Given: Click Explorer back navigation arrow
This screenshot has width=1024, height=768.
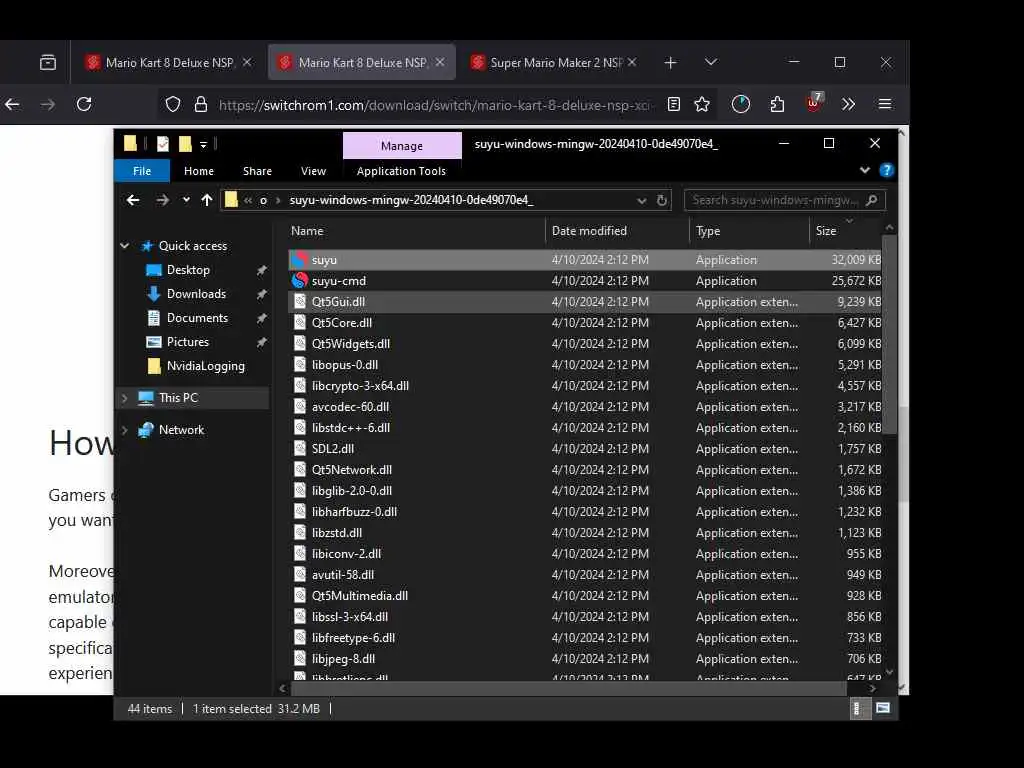Looking at the screenshot, I should tap(133, 200).
